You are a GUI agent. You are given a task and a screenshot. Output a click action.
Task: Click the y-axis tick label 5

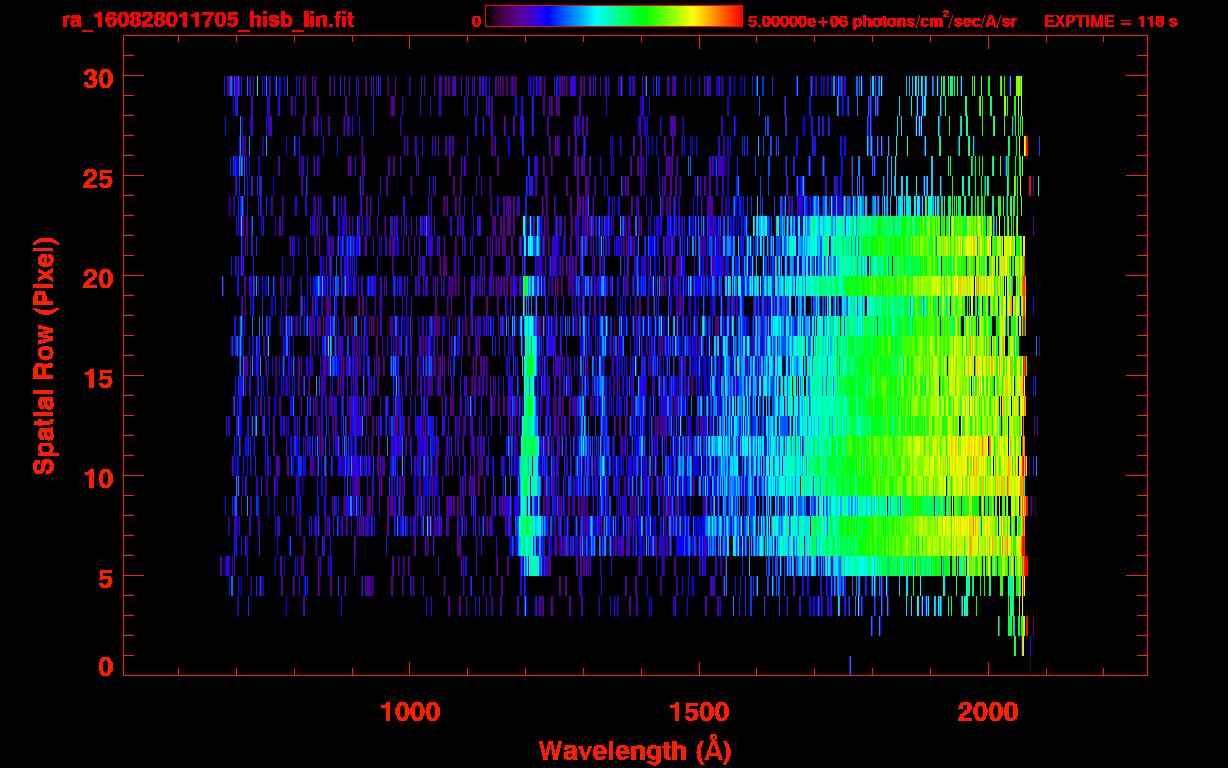tap(104, 577)
